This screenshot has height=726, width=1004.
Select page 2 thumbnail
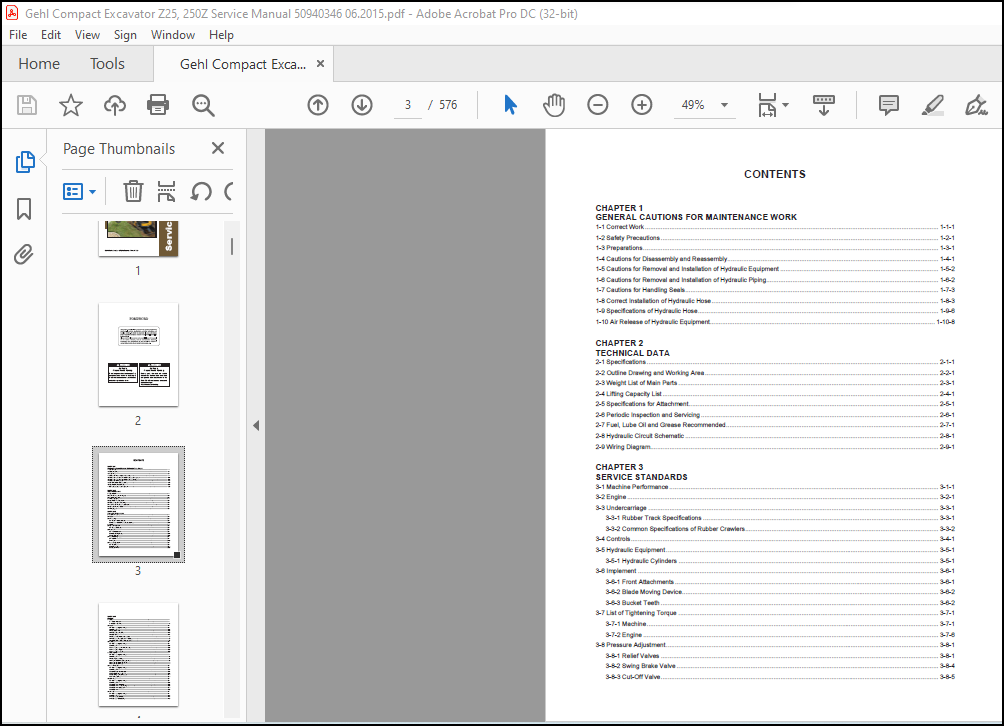138,355
